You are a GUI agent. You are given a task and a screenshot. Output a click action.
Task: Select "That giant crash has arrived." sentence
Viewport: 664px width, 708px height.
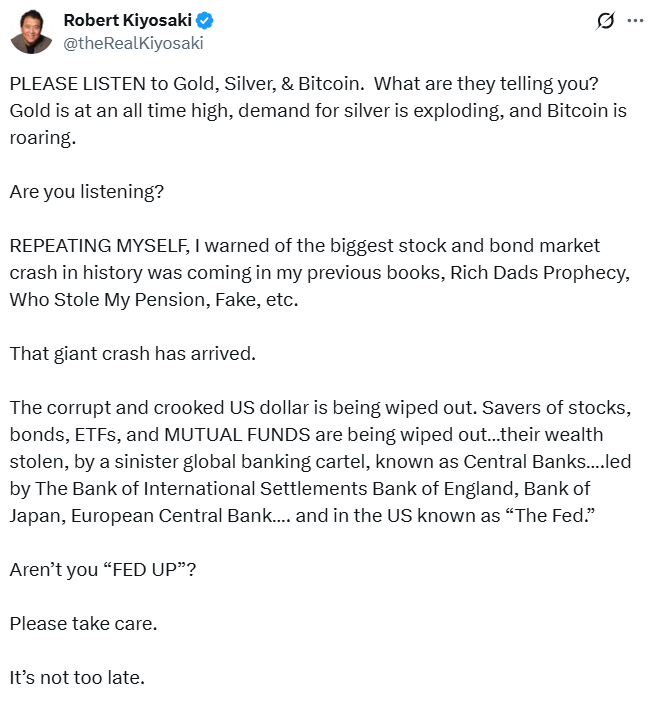coord(133,354)
